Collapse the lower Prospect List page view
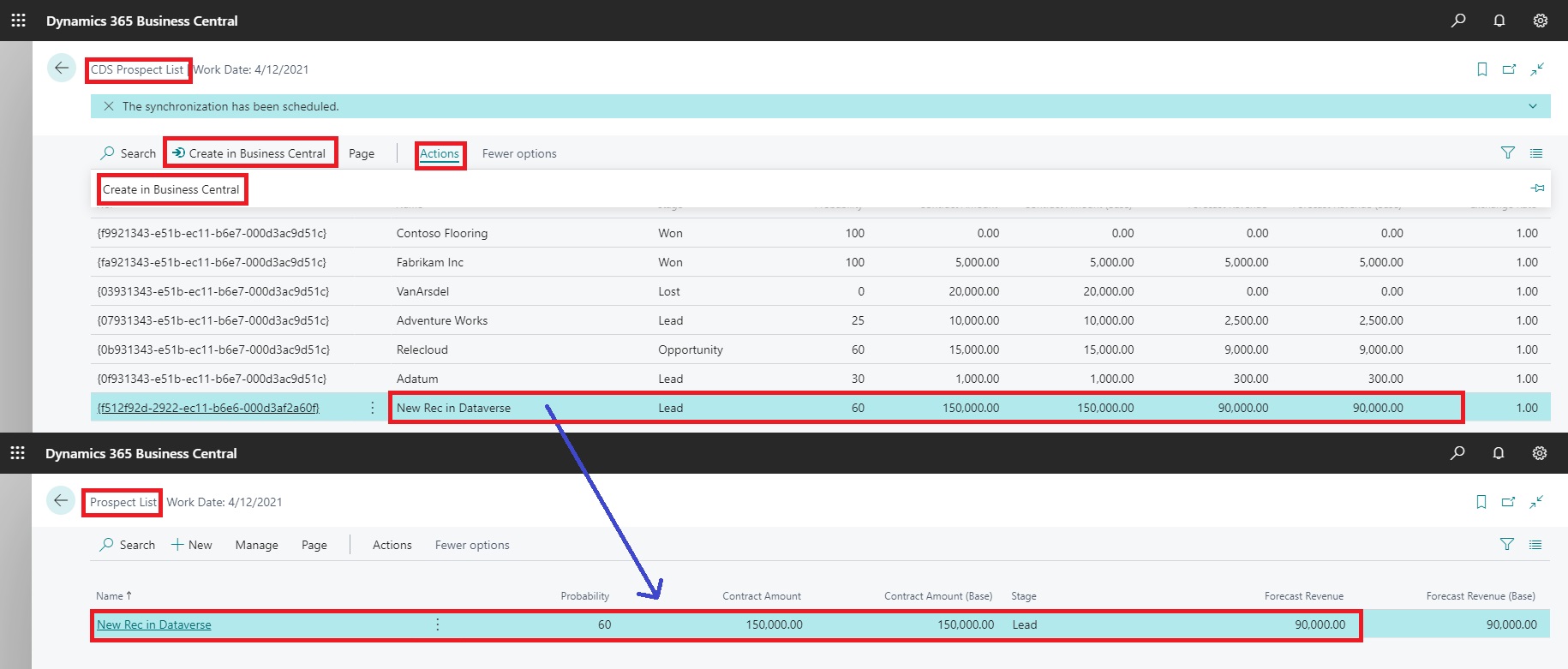Screen dimensions: 1568x669 (x=1536, y=502)
